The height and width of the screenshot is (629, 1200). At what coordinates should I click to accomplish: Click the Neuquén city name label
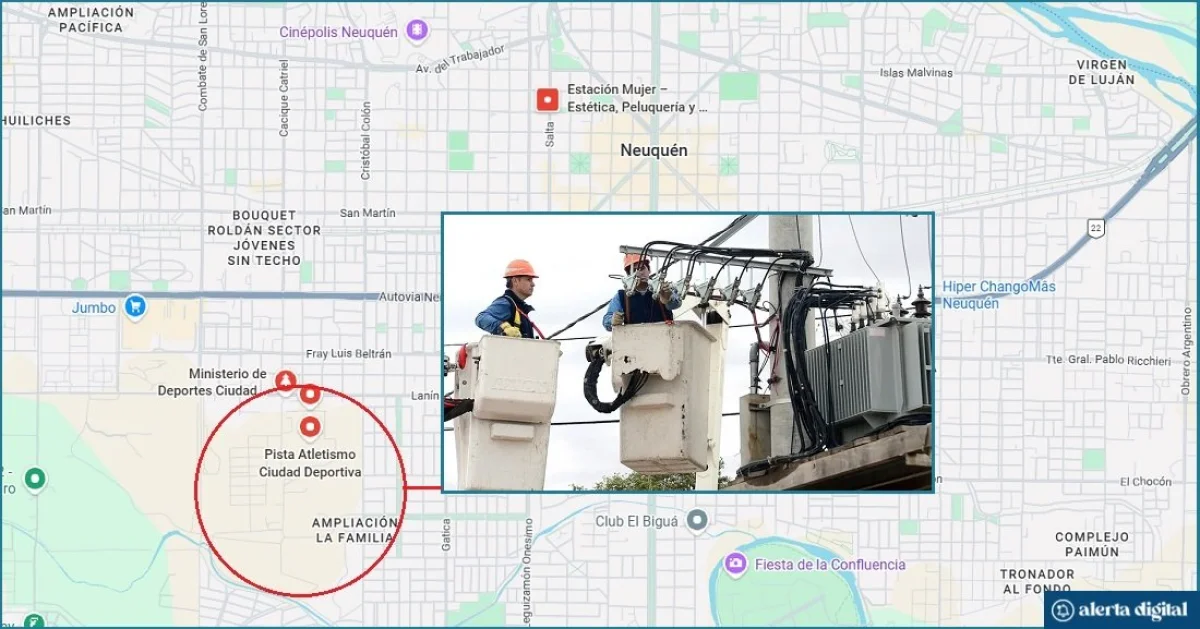[654, 150]
